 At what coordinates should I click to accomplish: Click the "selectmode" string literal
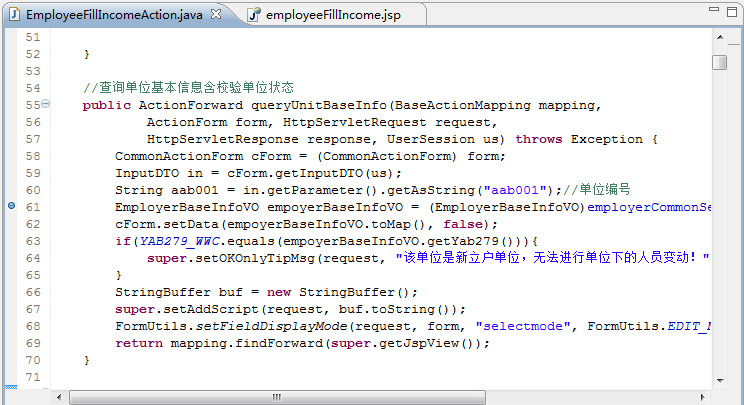click(526, 326)
